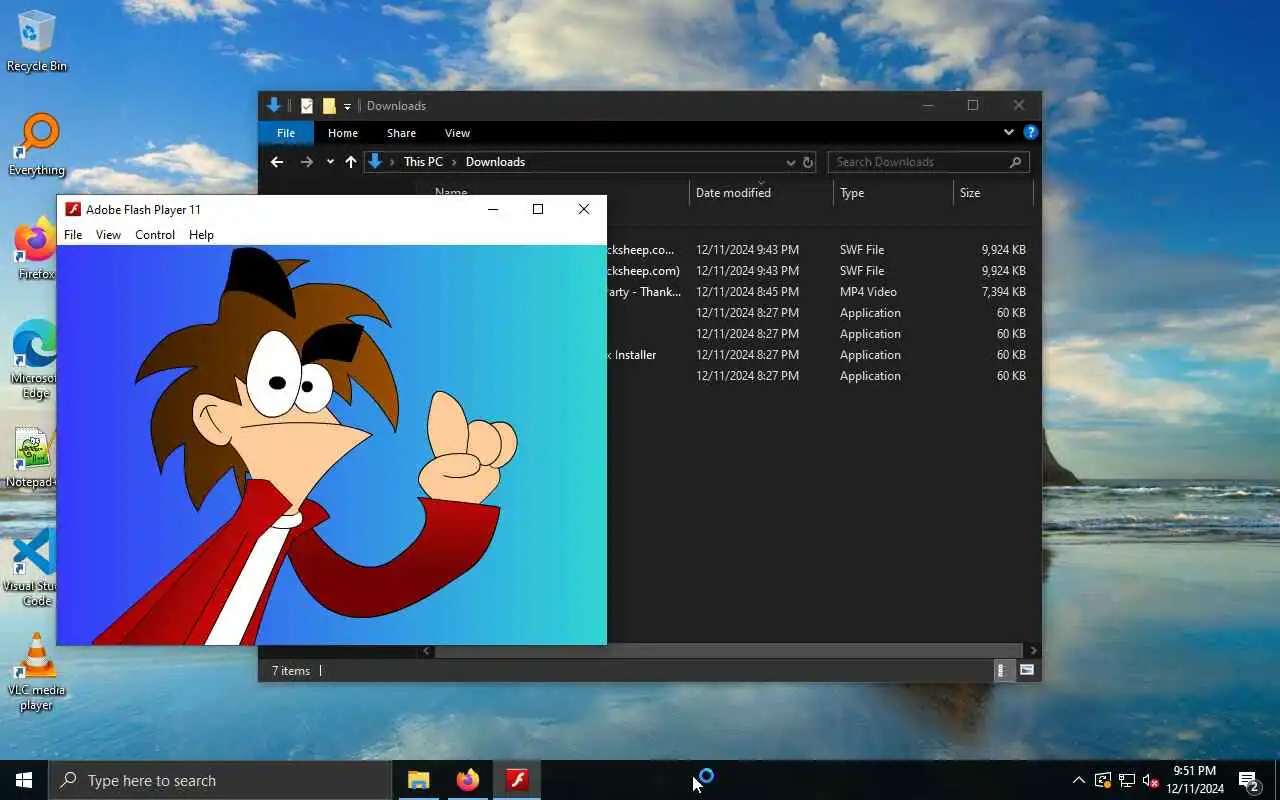
Task: Click the Flash Player taskbar icon
Action: click(517, 780)
